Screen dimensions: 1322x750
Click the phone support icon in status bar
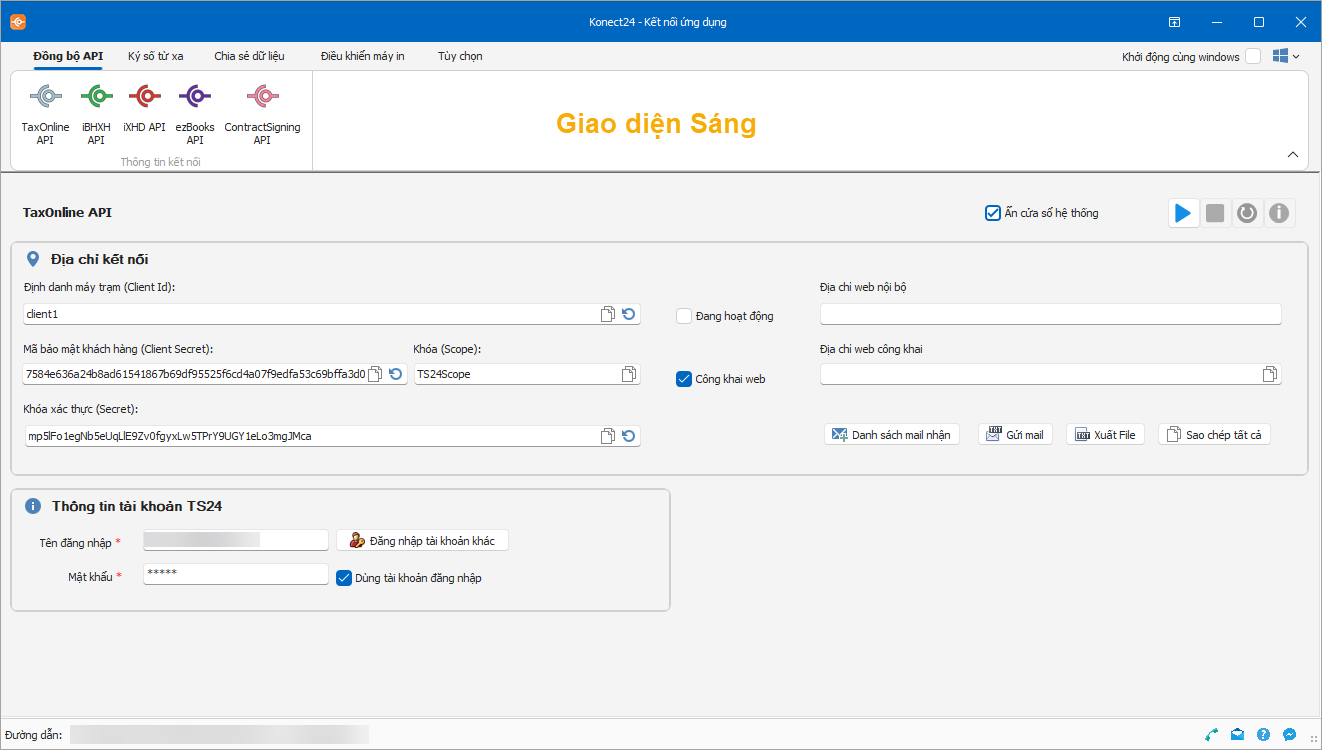[x=1212, y=734]
